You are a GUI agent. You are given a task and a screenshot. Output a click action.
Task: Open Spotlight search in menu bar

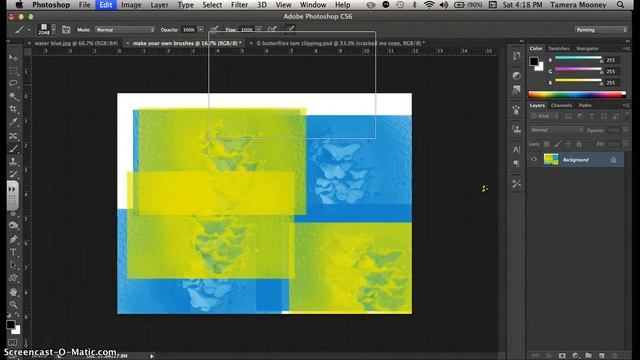point(620,5)
